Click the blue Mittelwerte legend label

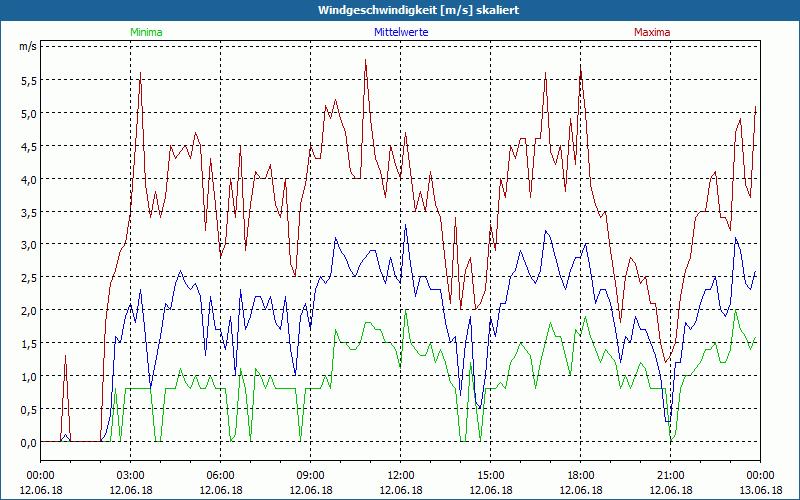pos(401,32)
